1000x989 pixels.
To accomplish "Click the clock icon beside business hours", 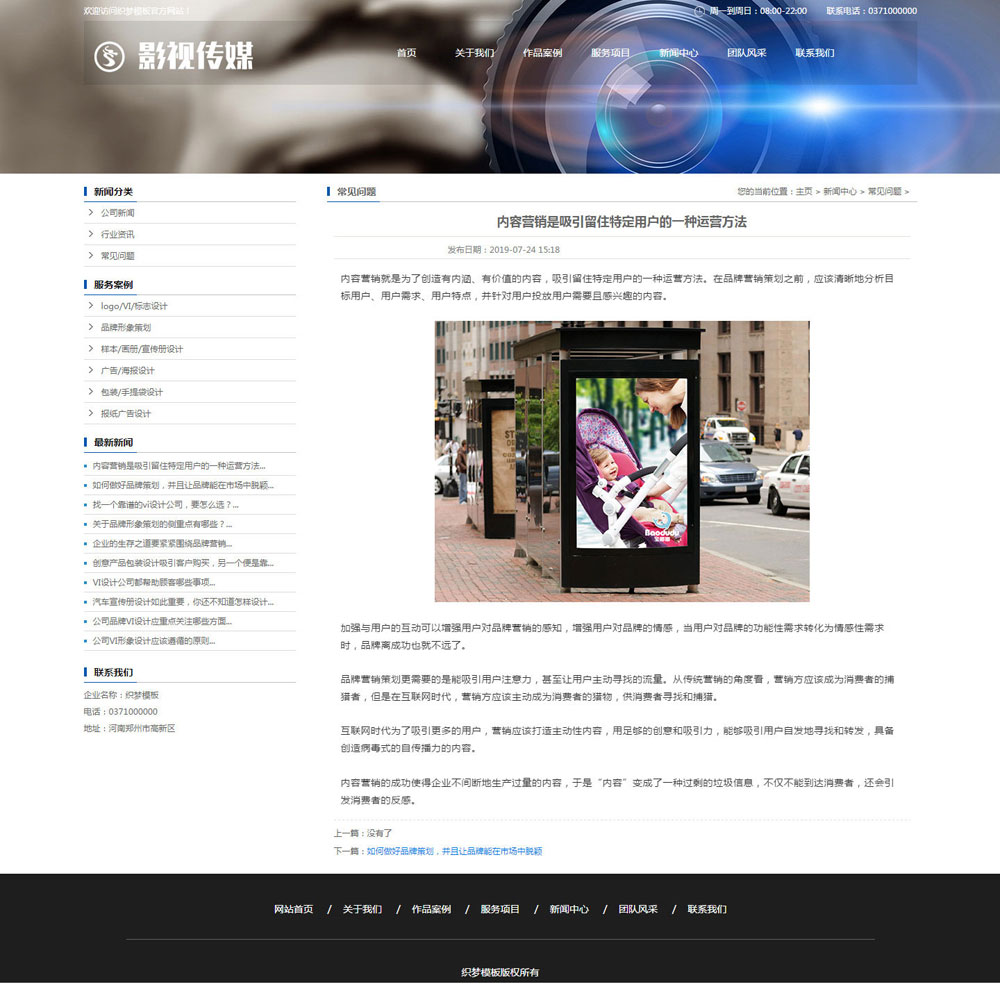I will 700,11.
